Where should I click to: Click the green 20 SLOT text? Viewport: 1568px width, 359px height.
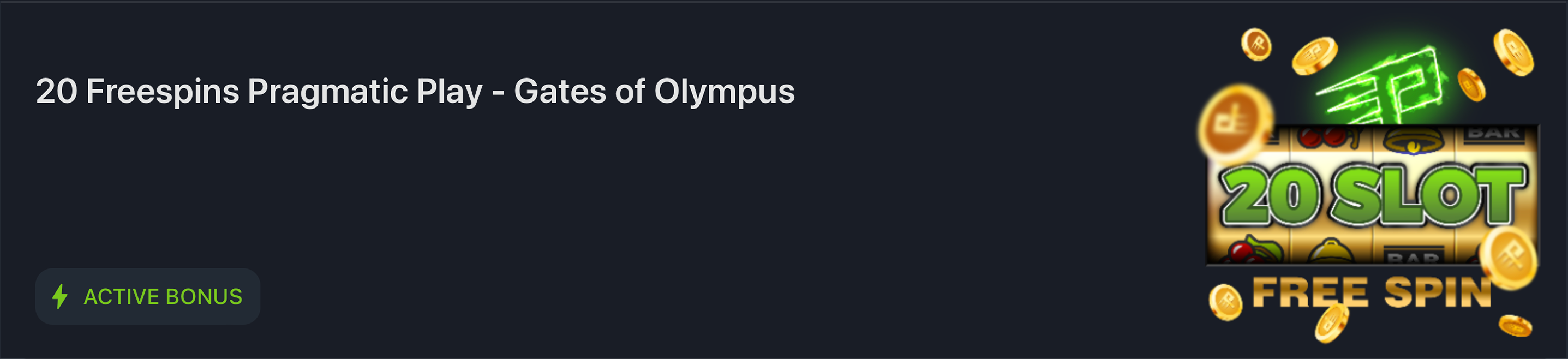coord(1373,195)
